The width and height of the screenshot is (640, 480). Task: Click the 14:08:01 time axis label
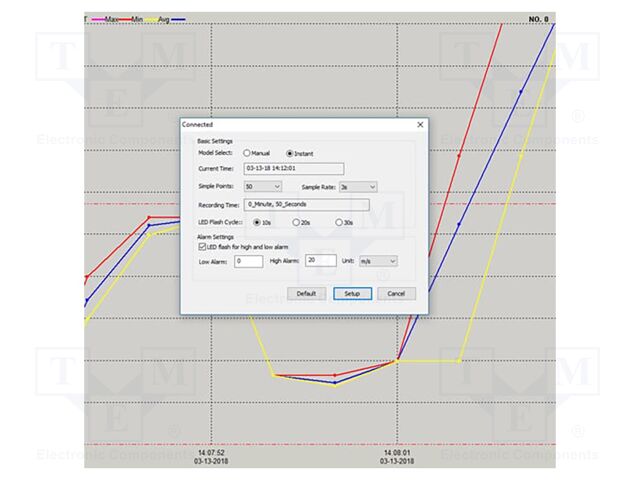point(396,456)
